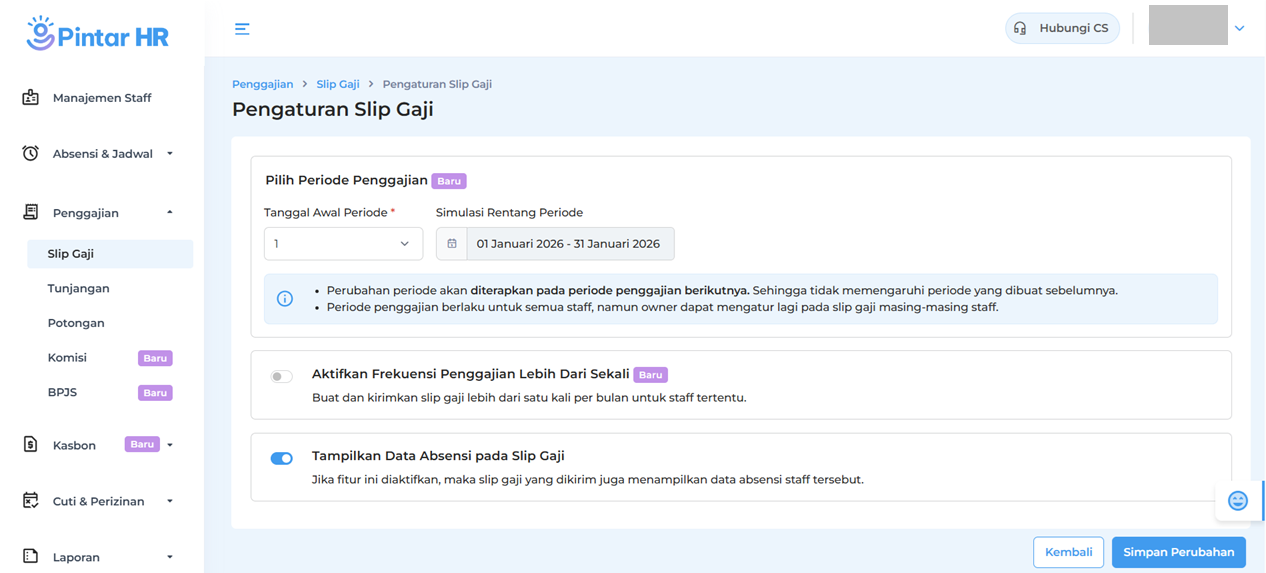This screenshot has height=573, width=1266.
Task: Open the smiley feedback widget
Action: 1237,501
